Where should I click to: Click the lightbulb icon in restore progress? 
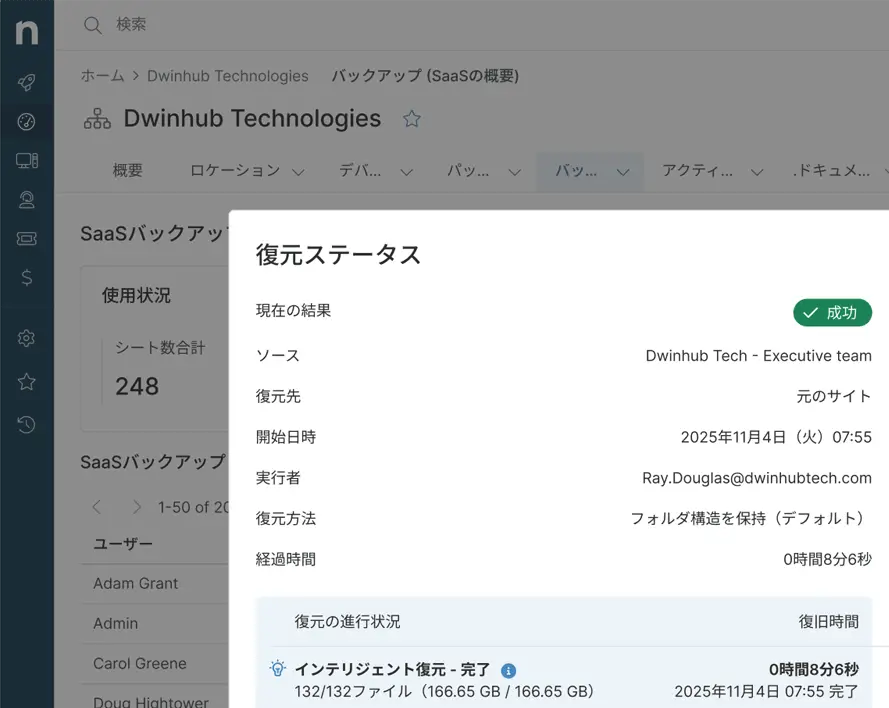(277, 668)
